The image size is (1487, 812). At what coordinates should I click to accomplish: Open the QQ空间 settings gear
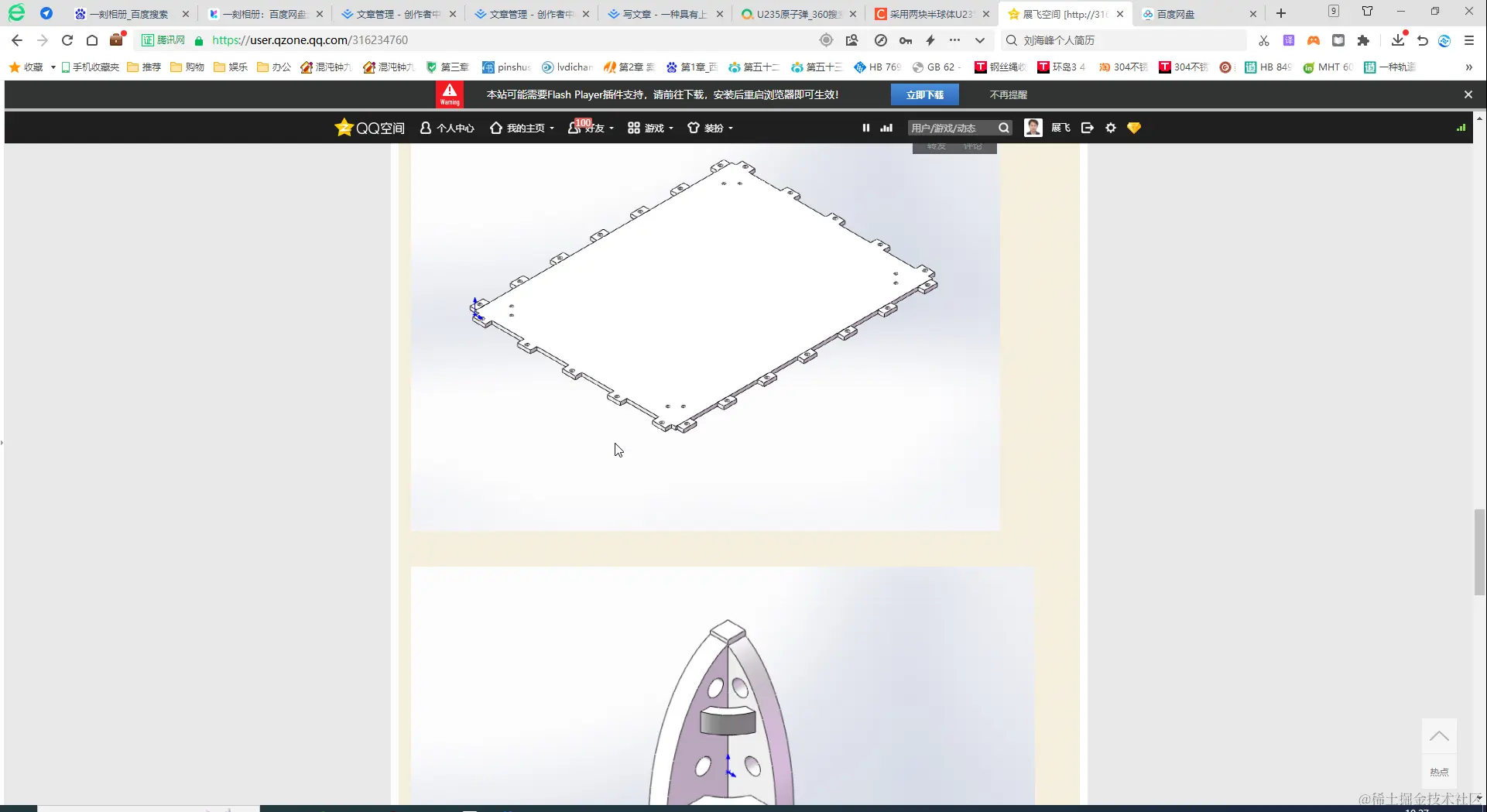[x=1110, y=127]
